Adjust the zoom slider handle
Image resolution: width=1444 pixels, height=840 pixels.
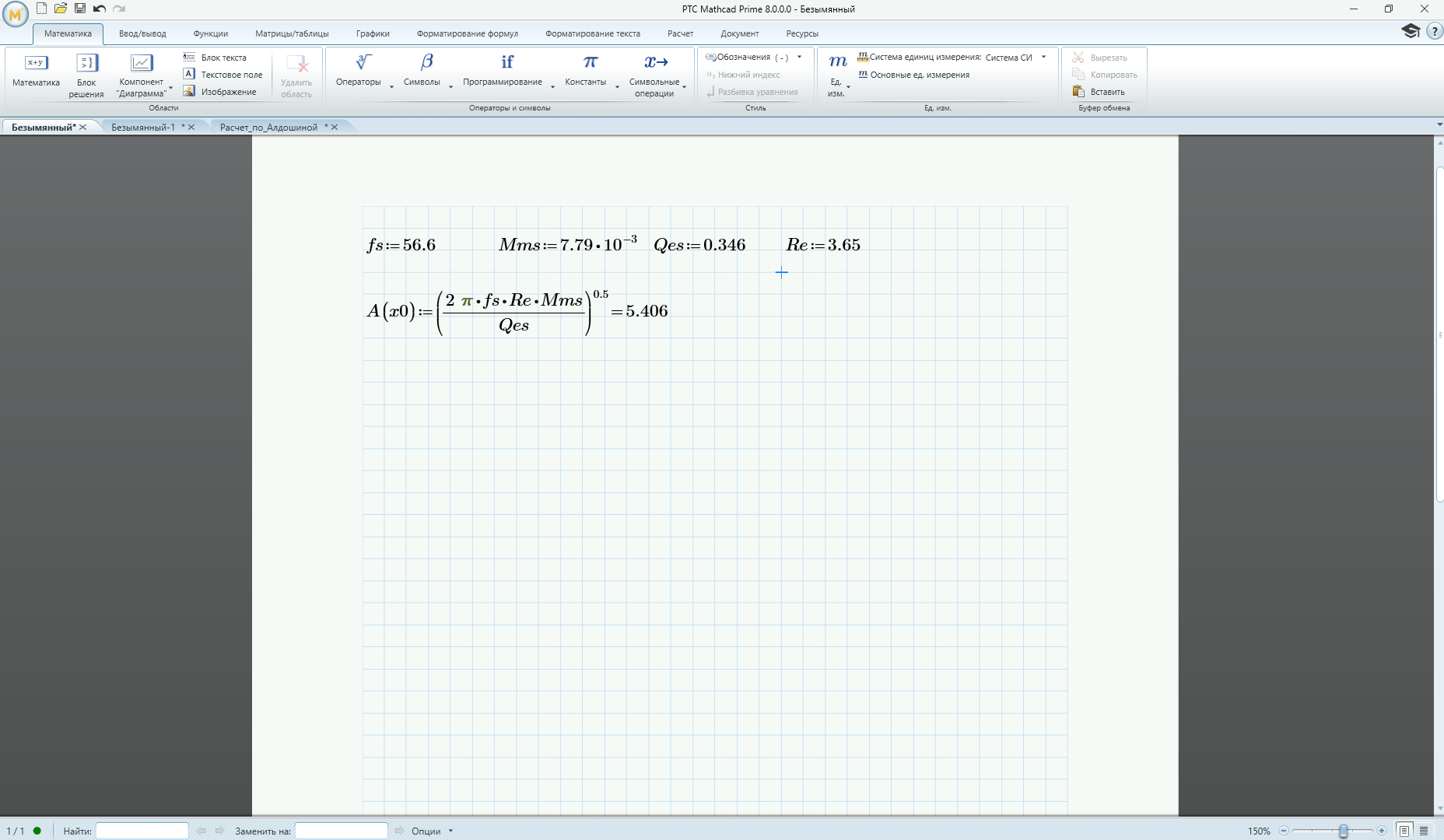click(1343, 831)
